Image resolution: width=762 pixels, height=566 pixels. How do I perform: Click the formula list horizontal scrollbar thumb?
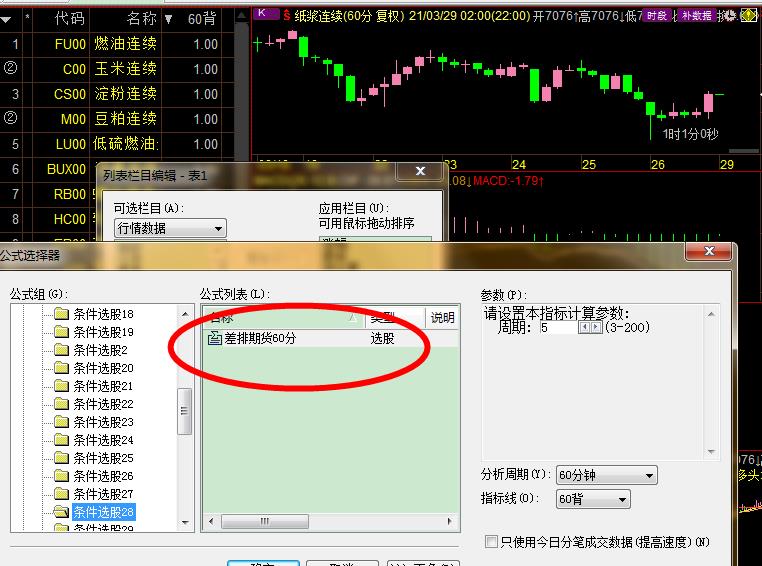[x=264, y=521]
